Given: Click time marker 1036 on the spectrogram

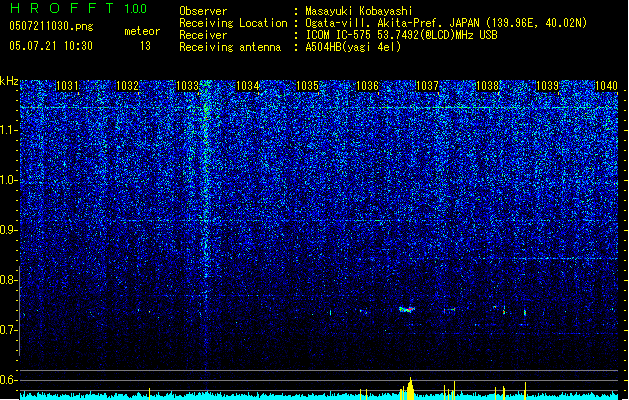Looking at the screenshot, I should [x=367, y=86].
